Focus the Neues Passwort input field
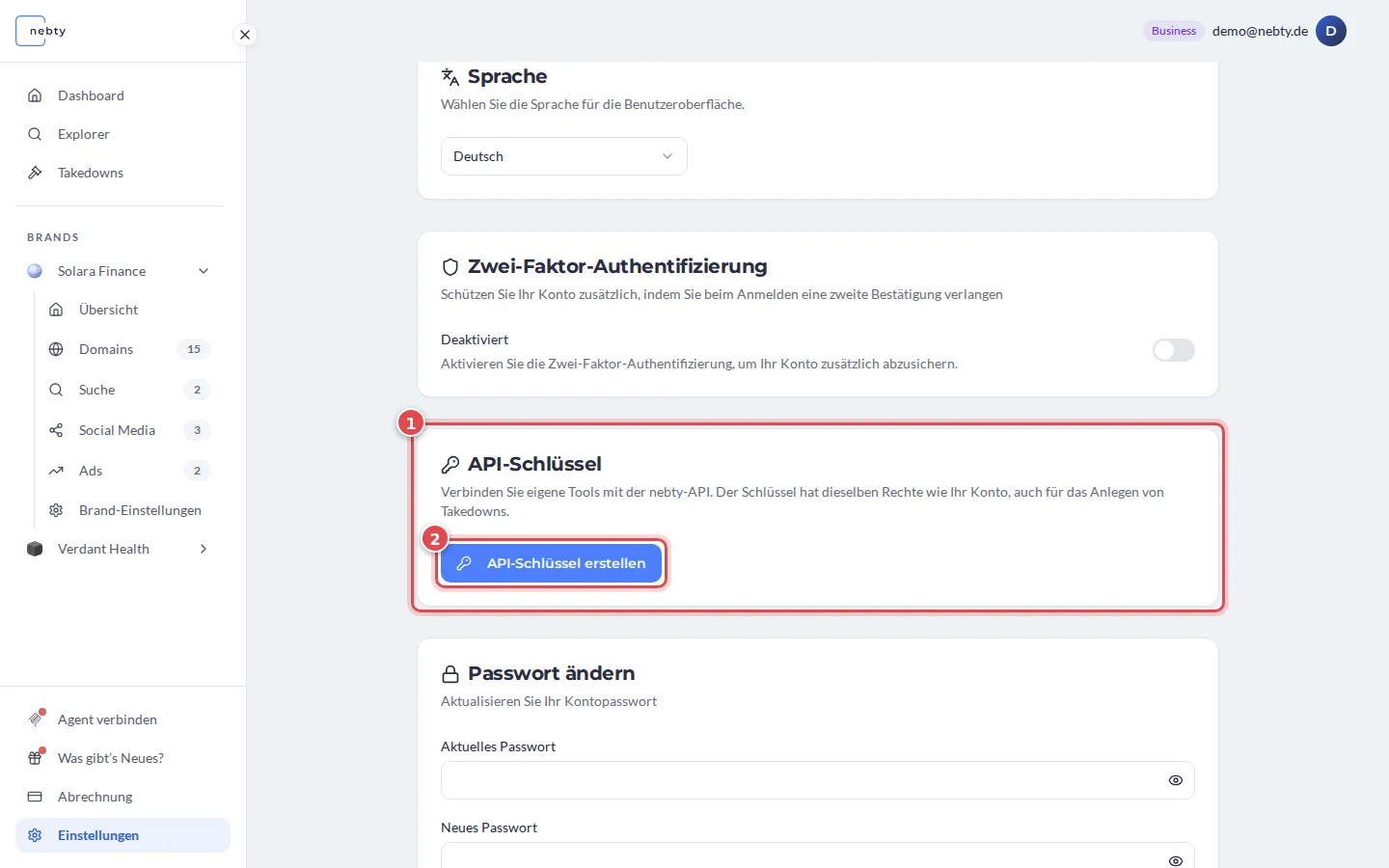The width and height of the screenshot is (1389, 868). (x=817, y=855)
